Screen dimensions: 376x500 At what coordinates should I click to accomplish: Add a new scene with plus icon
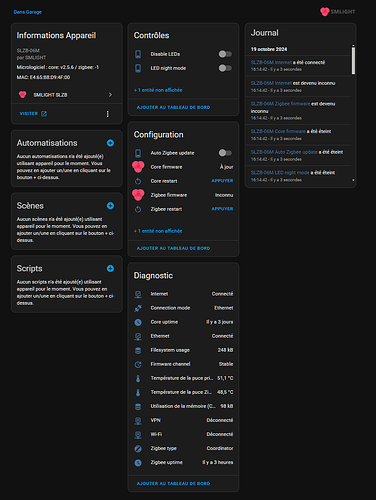pos(110,206)
